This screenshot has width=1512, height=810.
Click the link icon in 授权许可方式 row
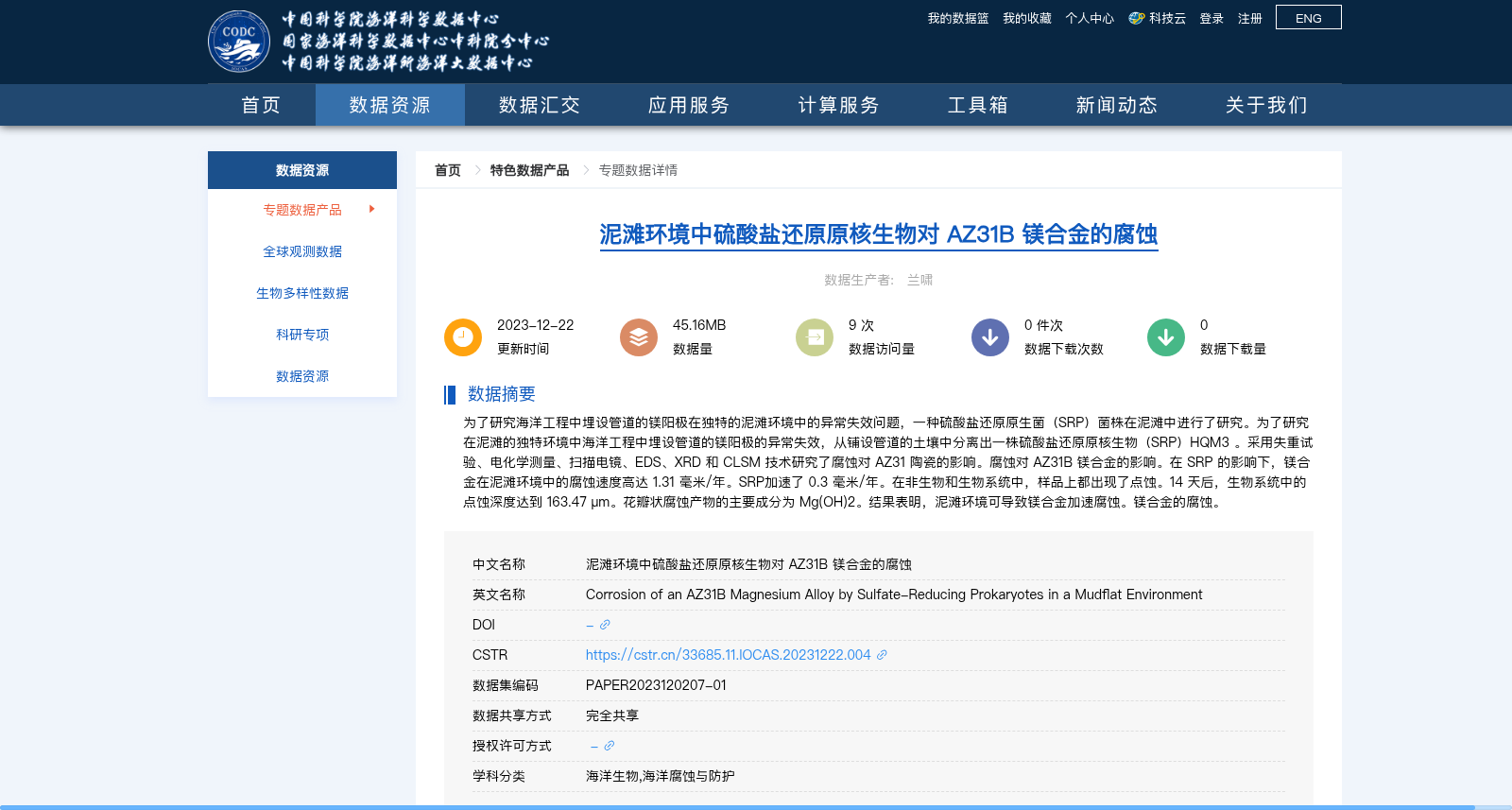click(610, 746)
